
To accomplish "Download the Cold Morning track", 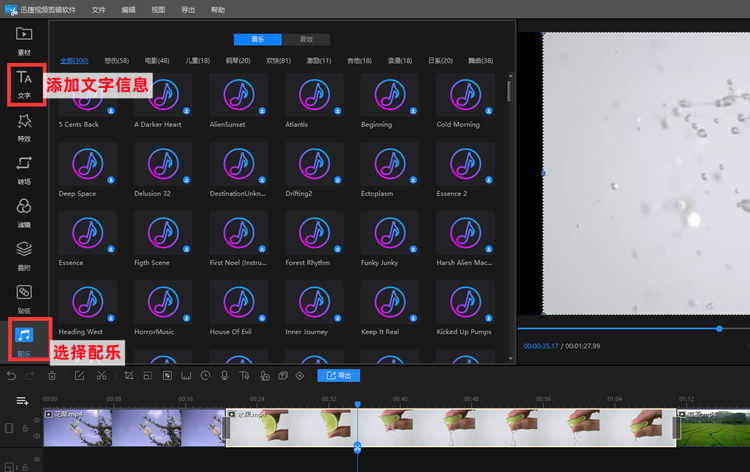I will click(489, 111).
